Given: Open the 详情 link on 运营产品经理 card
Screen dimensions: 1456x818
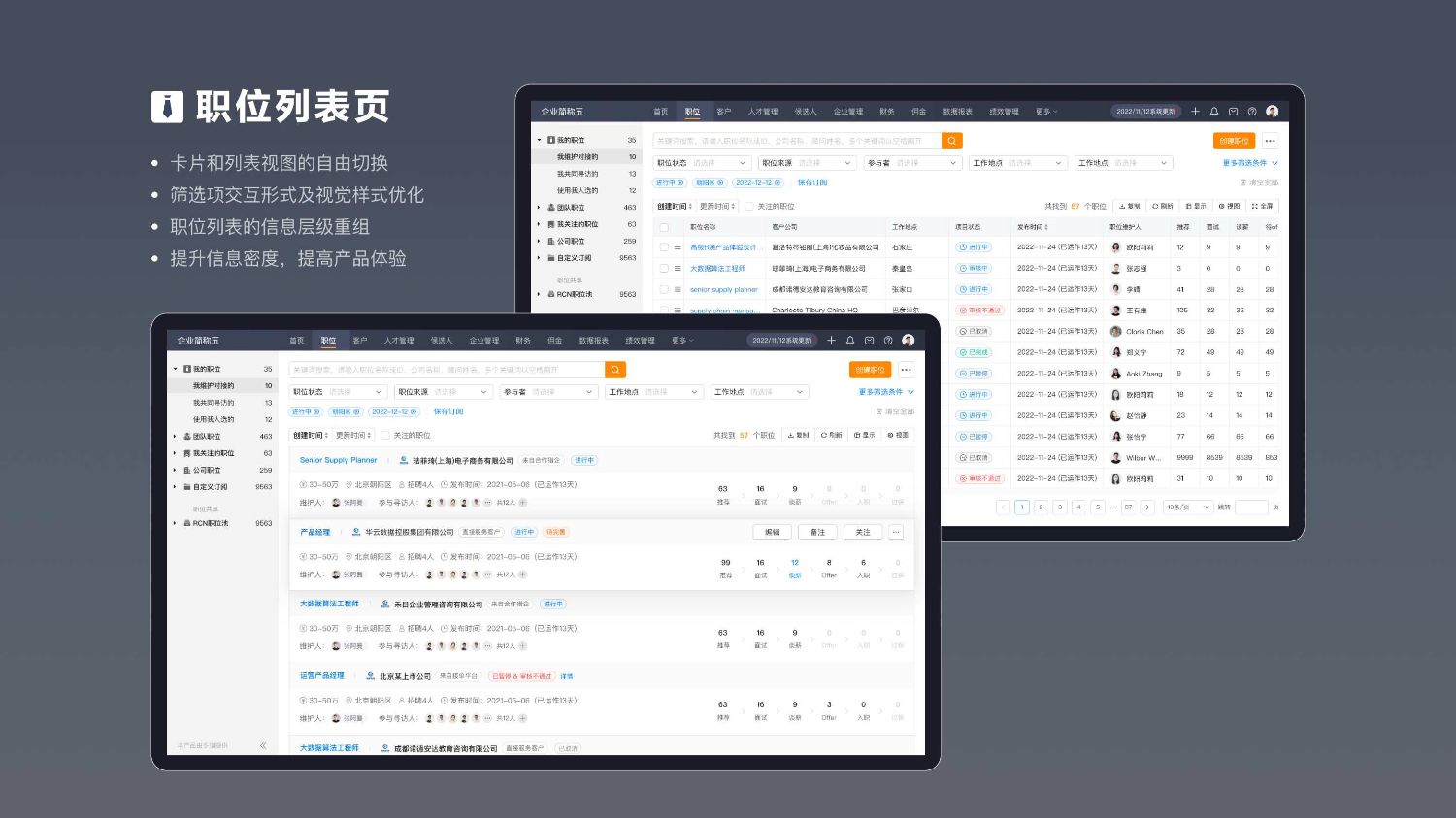Looking at the screenshot, I should (567, 676).
